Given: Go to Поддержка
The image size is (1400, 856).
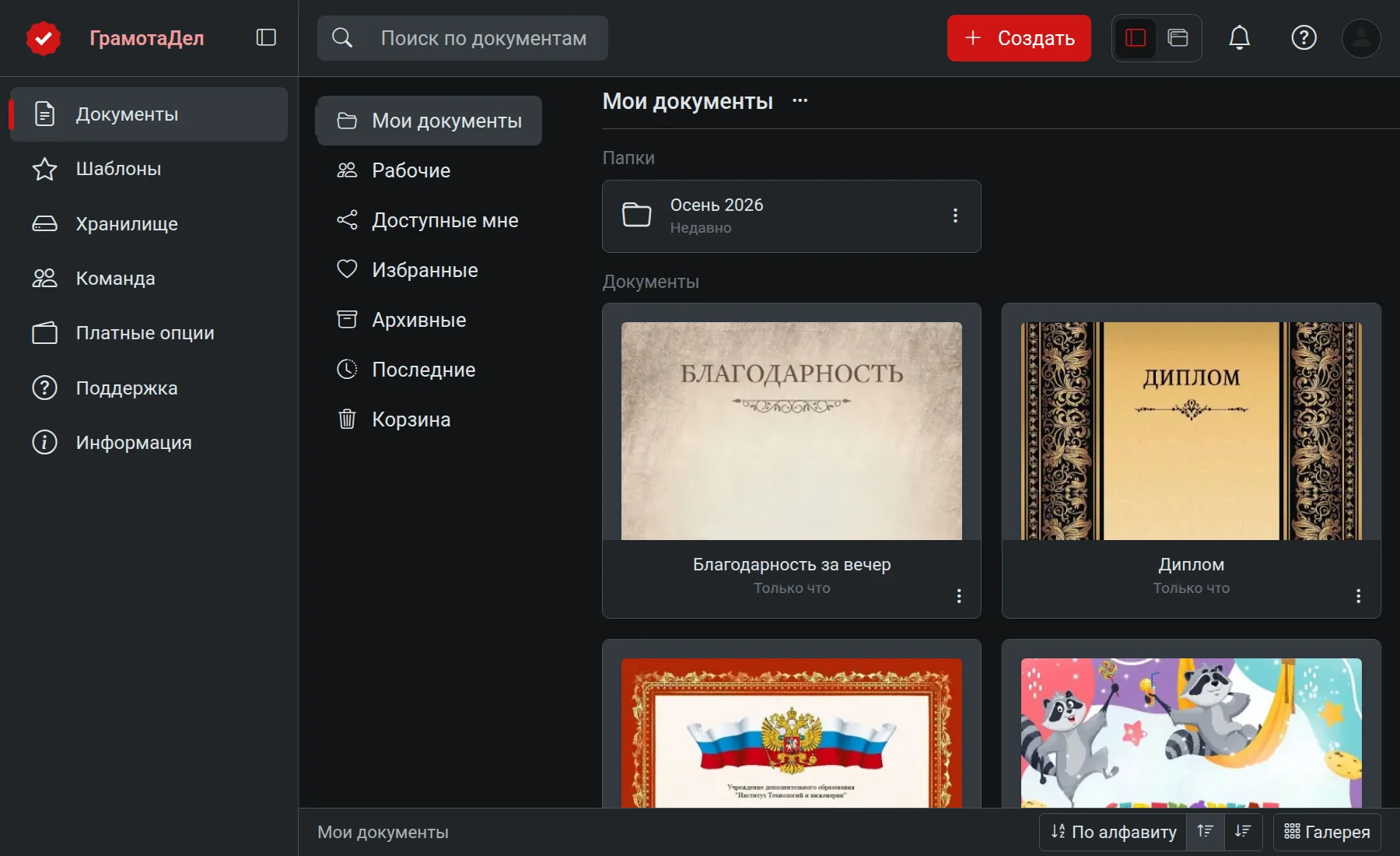Looking at the screenshot, I should (149, 388).
